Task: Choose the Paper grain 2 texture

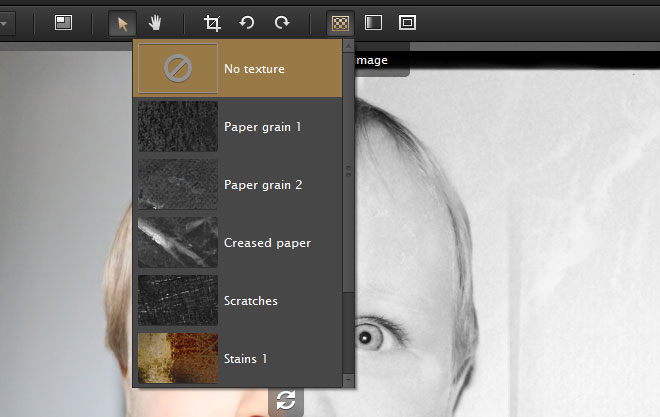Action: (x=238, y=184)
